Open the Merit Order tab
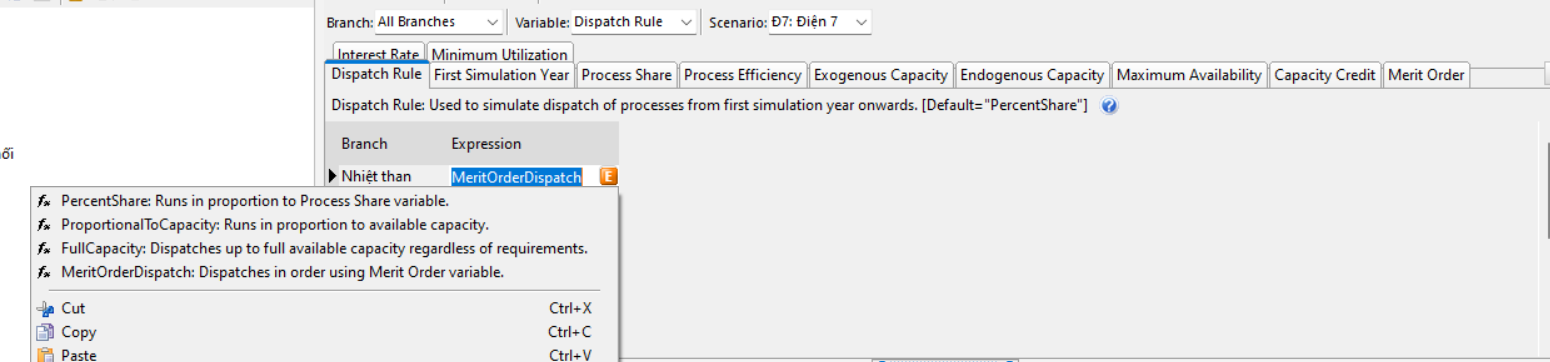1550x362 pixels. click(1426, 75)
